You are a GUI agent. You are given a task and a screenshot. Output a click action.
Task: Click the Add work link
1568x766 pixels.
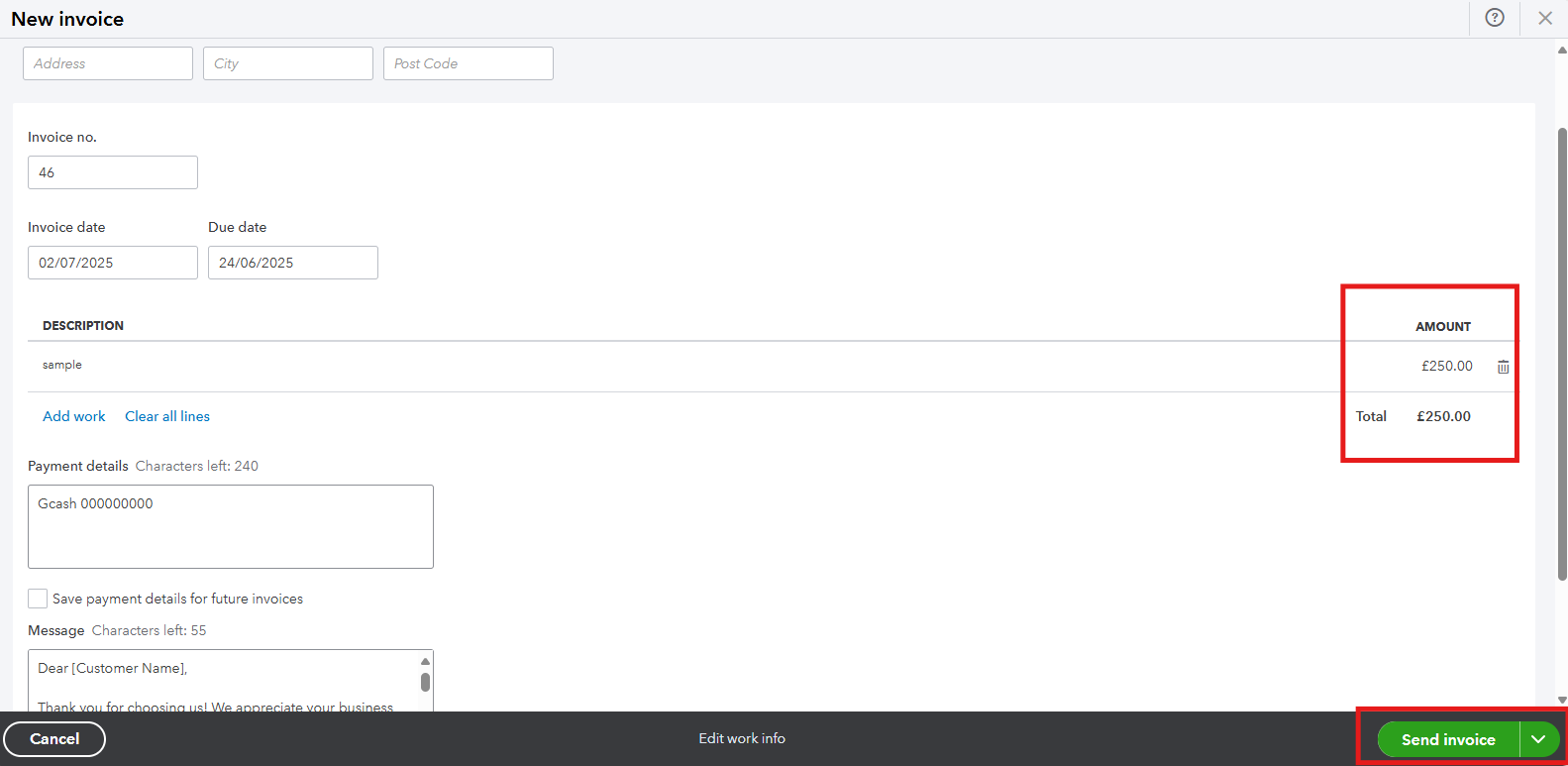pyautogui.click(x=74, y=416)
